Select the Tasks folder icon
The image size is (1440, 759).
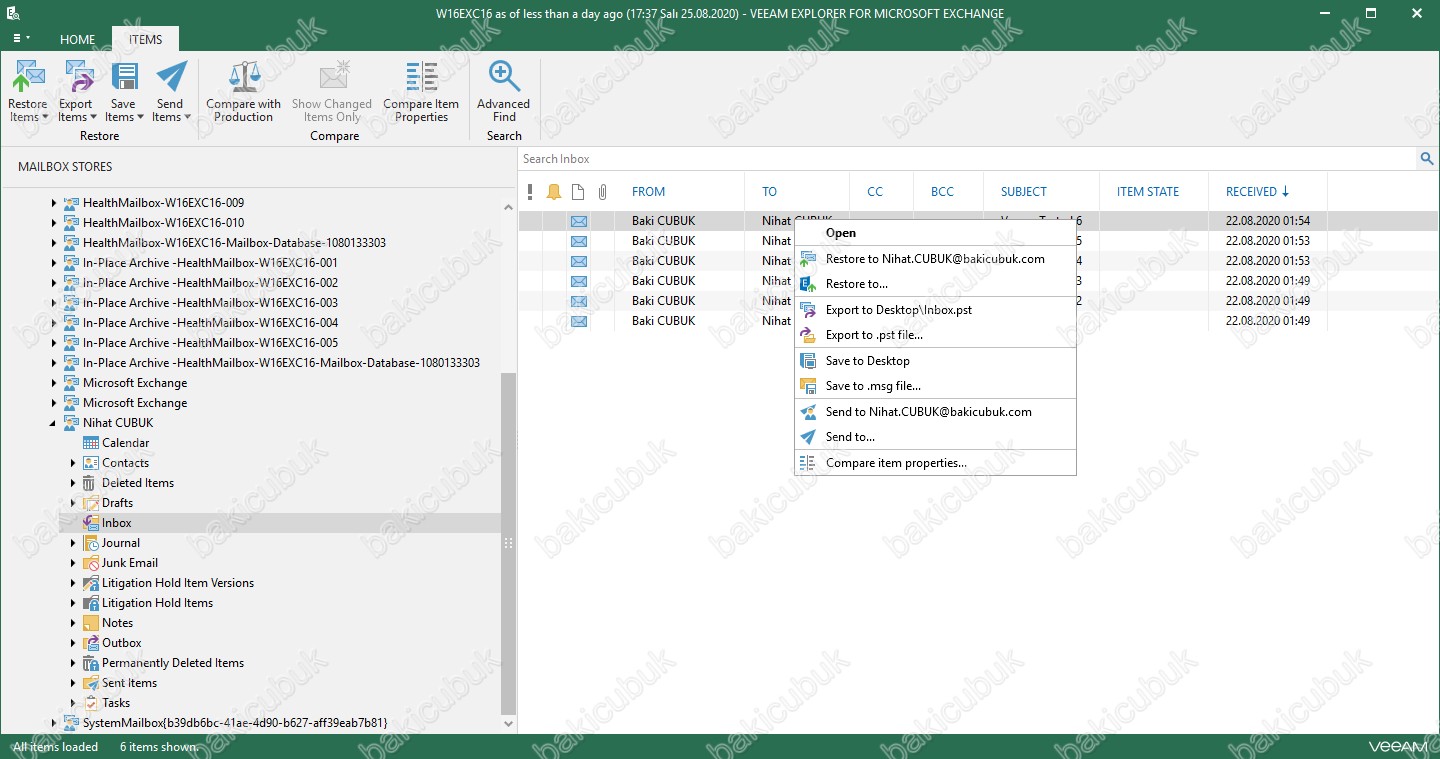[91, 703]
